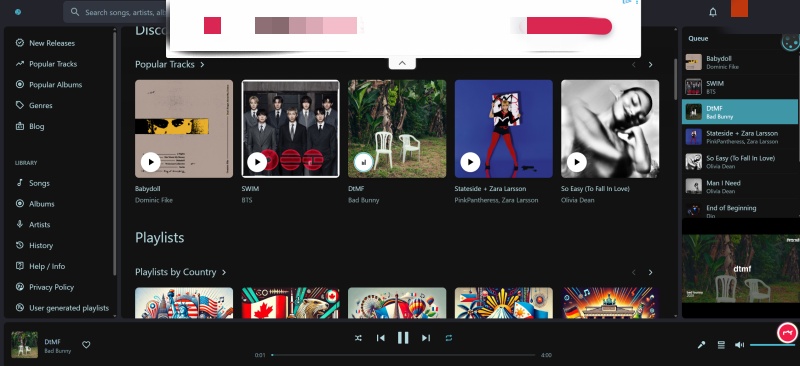Open User generated playlists
The width and height of the screenshot is (800, 366).
pyautogui.click(x=69, y=308)
